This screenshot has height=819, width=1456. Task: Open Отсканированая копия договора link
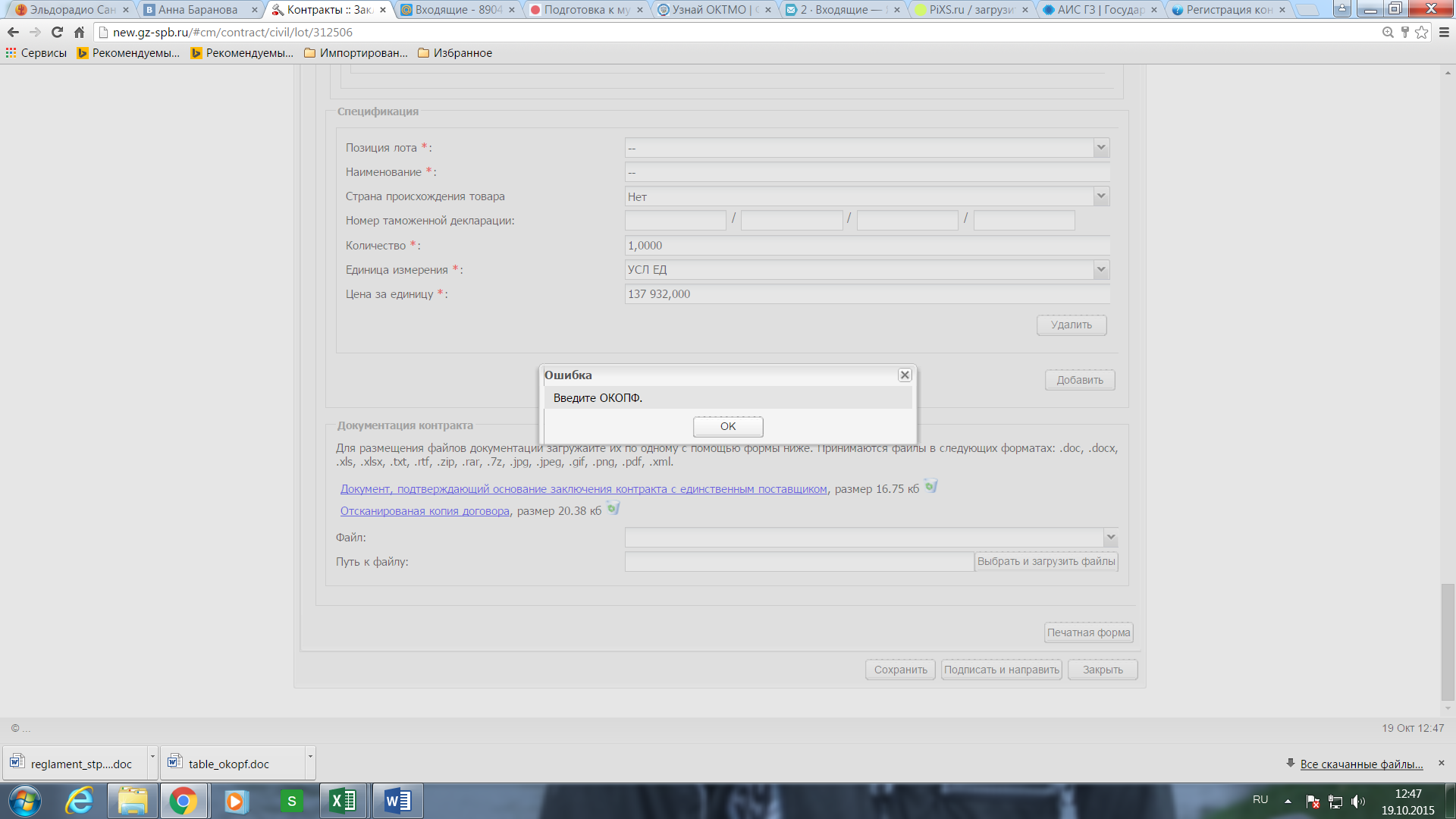pyautogui.click(x=425, y=511)
